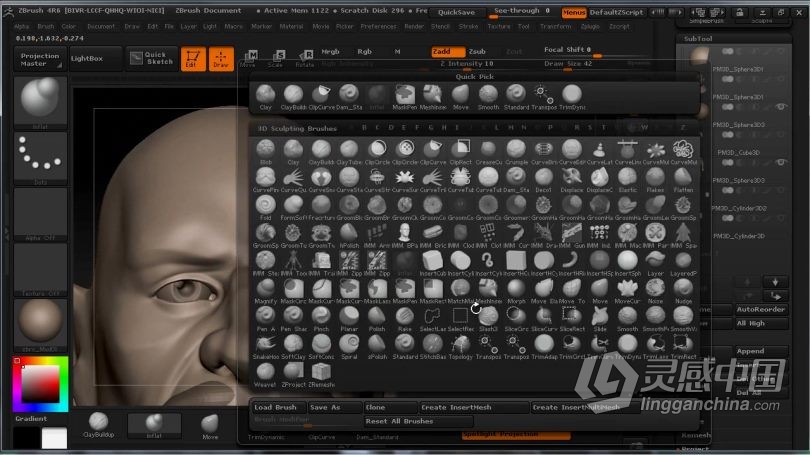The image size is (810, 455).
Task: Choose the ZProject brush
Action: (293, 375)
